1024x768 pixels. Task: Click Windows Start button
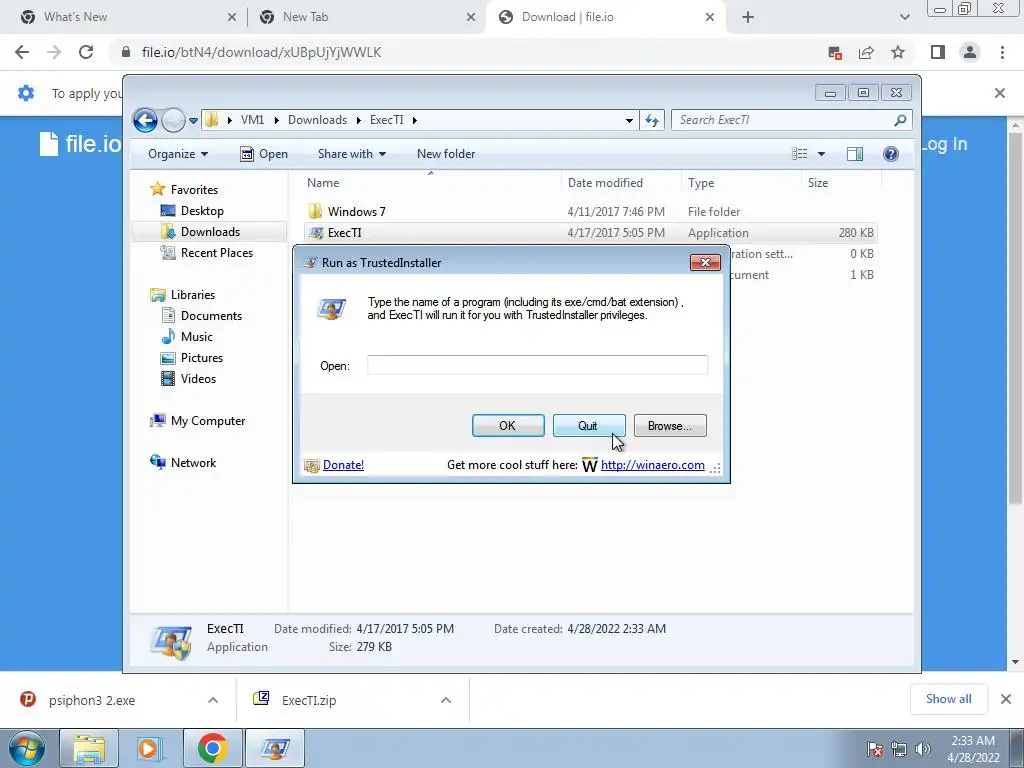pos(26,748)
